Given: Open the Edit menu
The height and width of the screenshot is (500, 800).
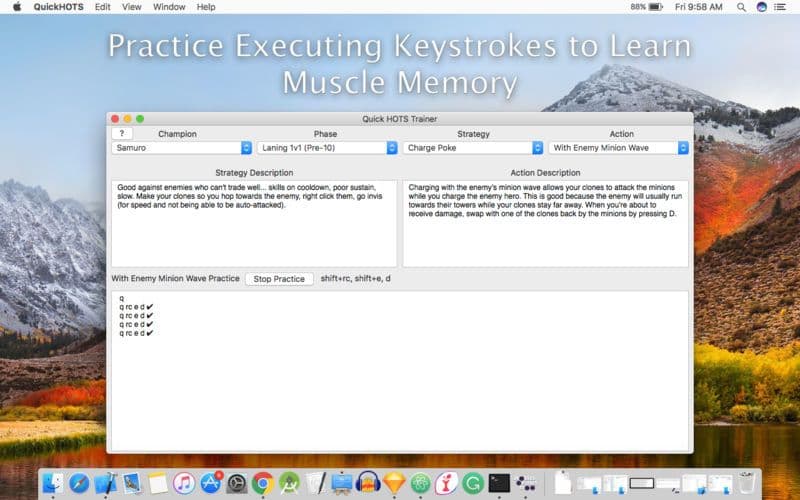Looking at the screenshot, I should point(103,7).
